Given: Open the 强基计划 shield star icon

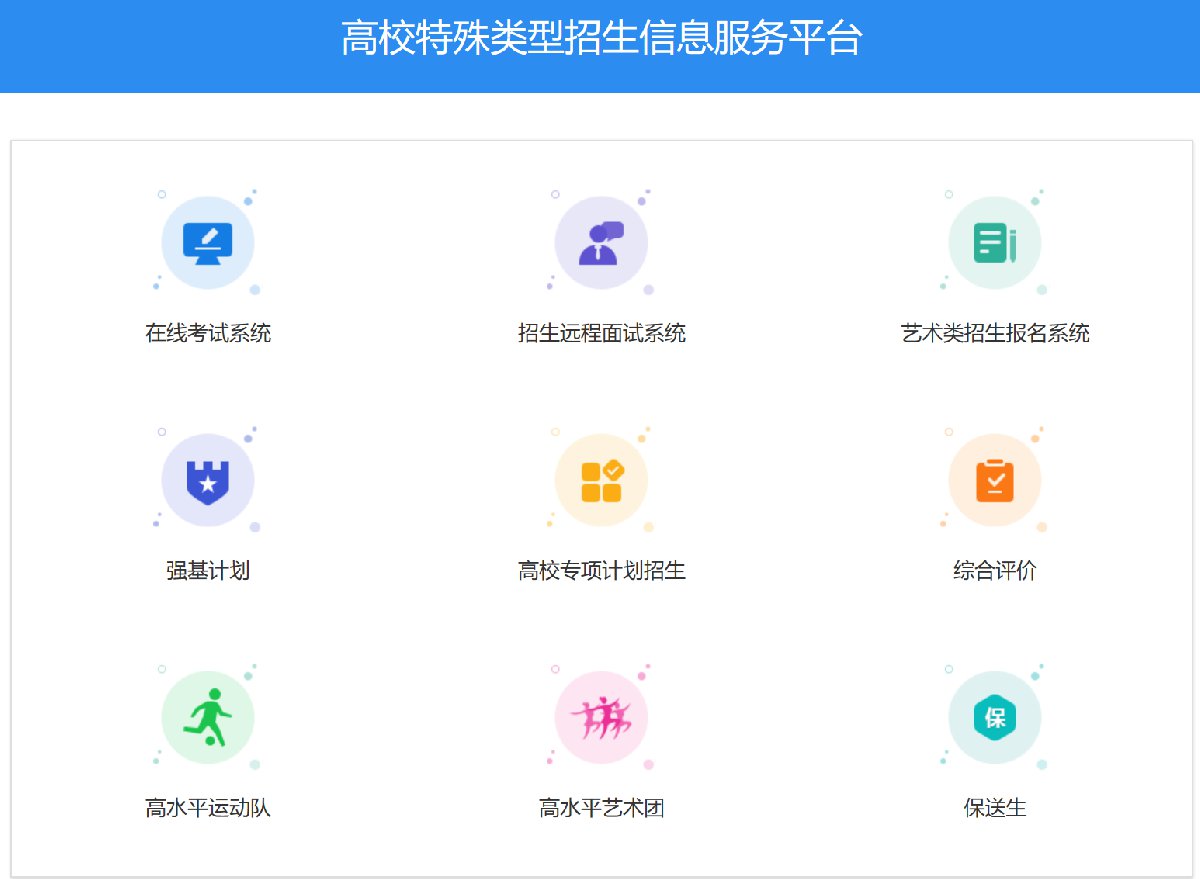Looking at the screenshot, I should point(208,480).
